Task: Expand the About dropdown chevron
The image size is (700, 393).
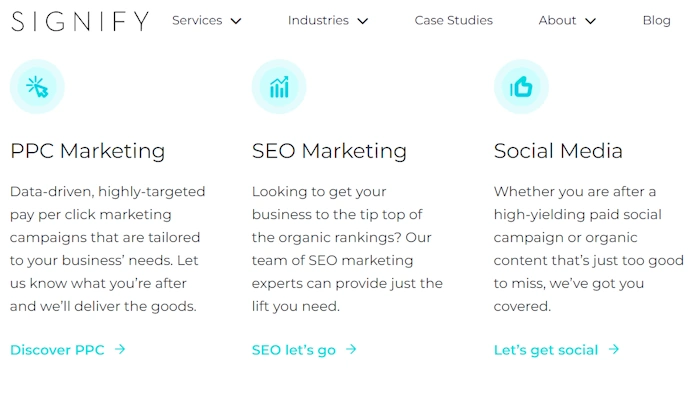Action: 590,21
